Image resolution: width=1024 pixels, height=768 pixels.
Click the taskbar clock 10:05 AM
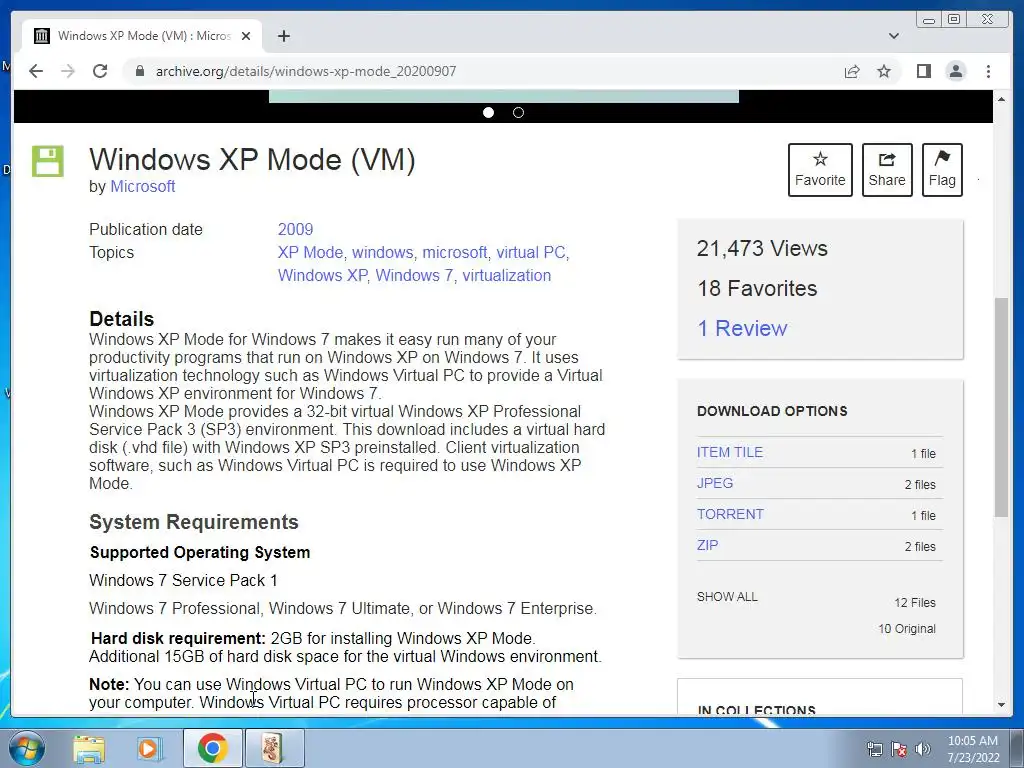(973, 741)
